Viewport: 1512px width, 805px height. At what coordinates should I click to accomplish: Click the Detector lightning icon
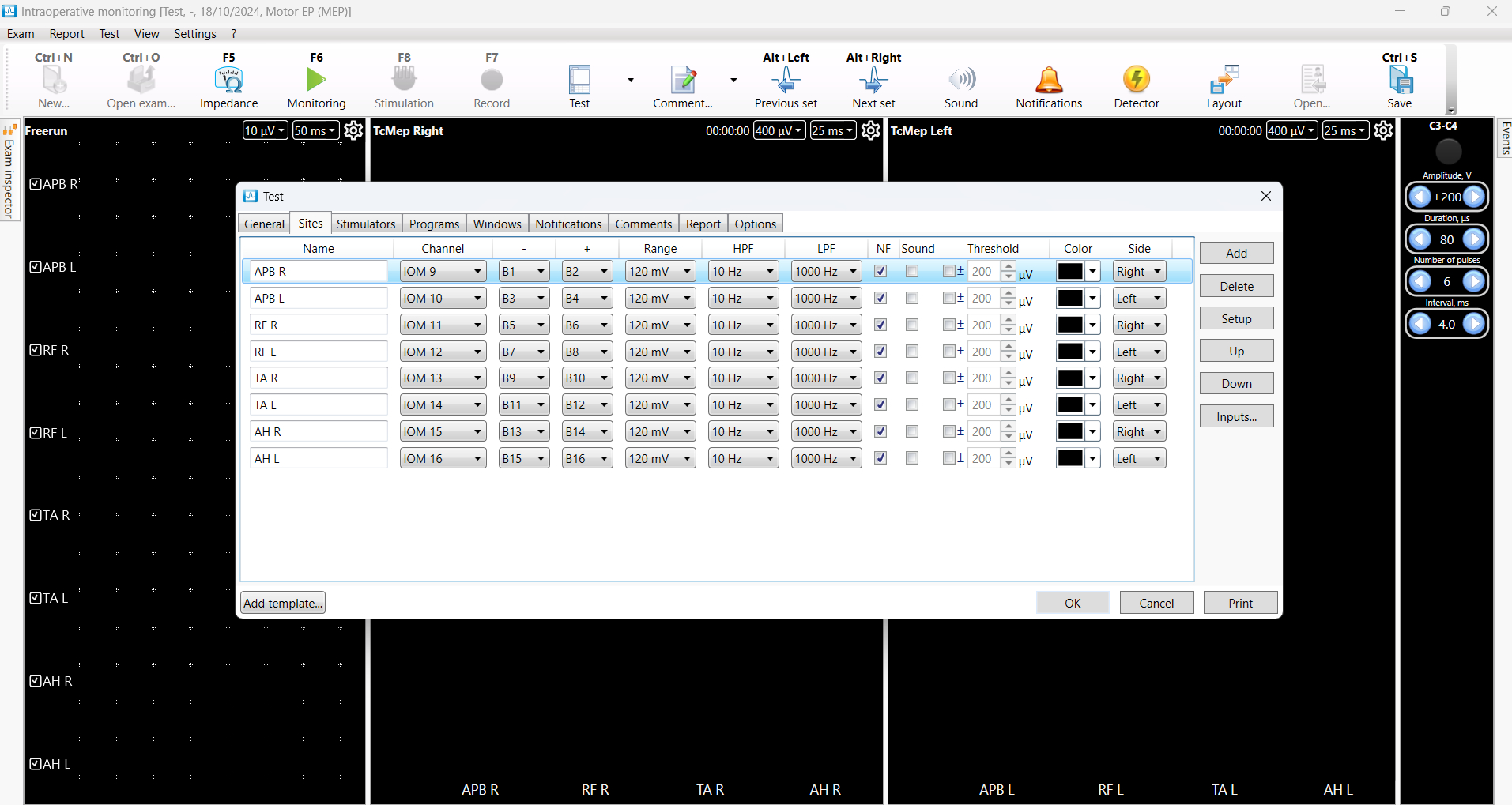click(x=1136, y=81)
